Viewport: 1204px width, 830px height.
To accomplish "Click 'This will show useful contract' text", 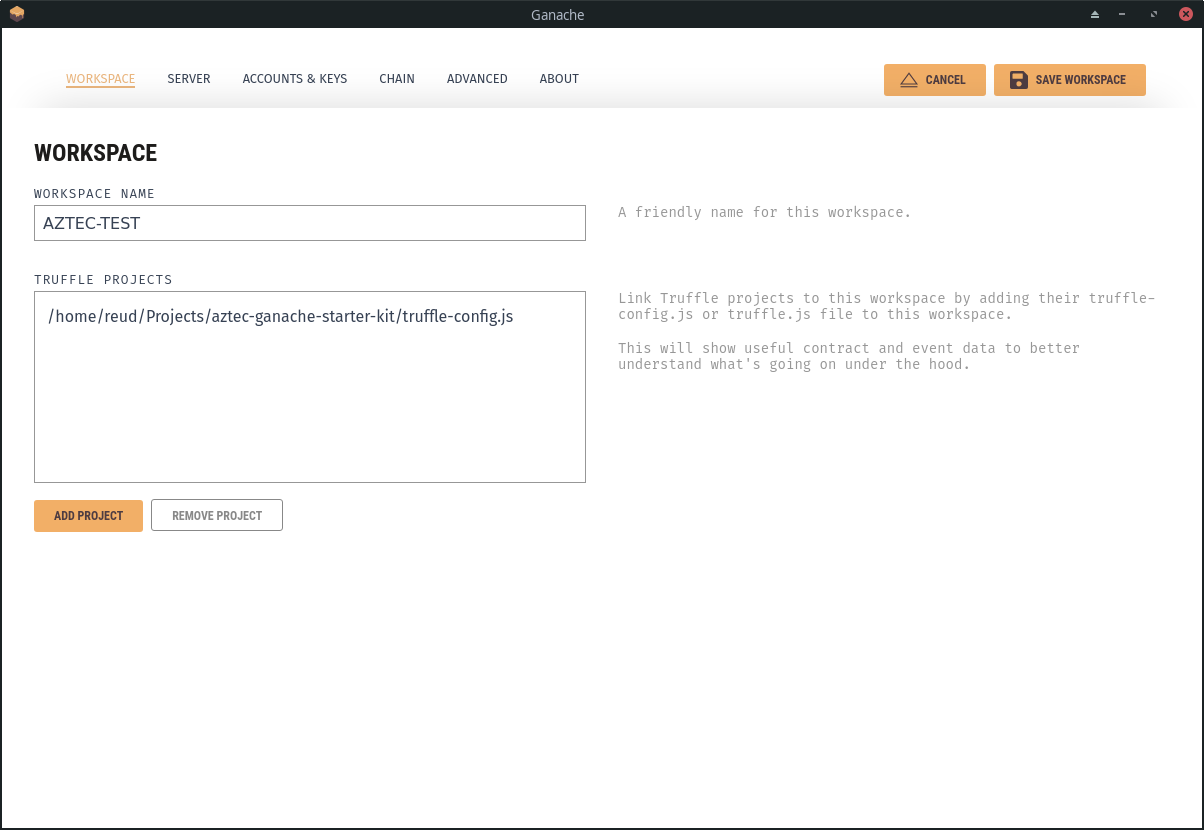I will pyautogui.click(x=849, y=356).
